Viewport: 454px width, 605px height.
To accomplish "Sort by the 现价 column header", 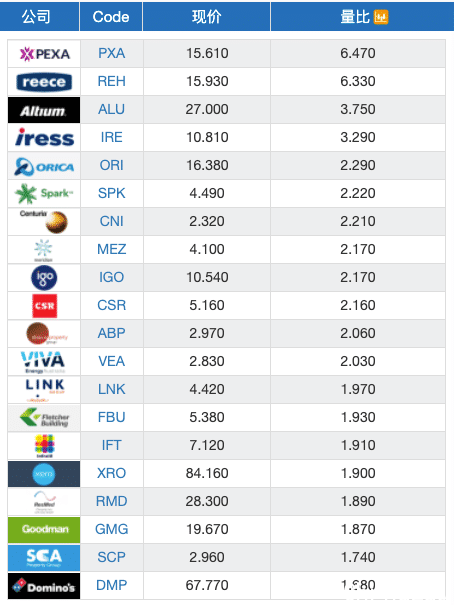I will [x=206, y=17].
